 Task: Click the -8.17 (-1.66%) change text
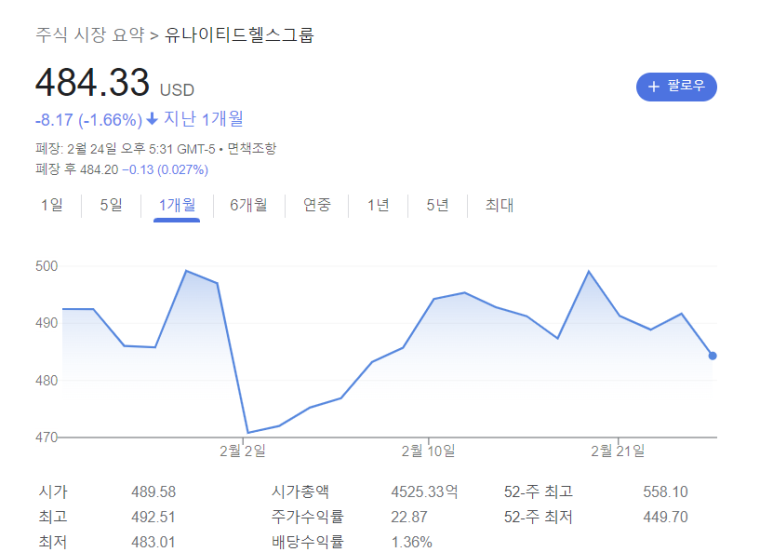(x=89, y=120)
